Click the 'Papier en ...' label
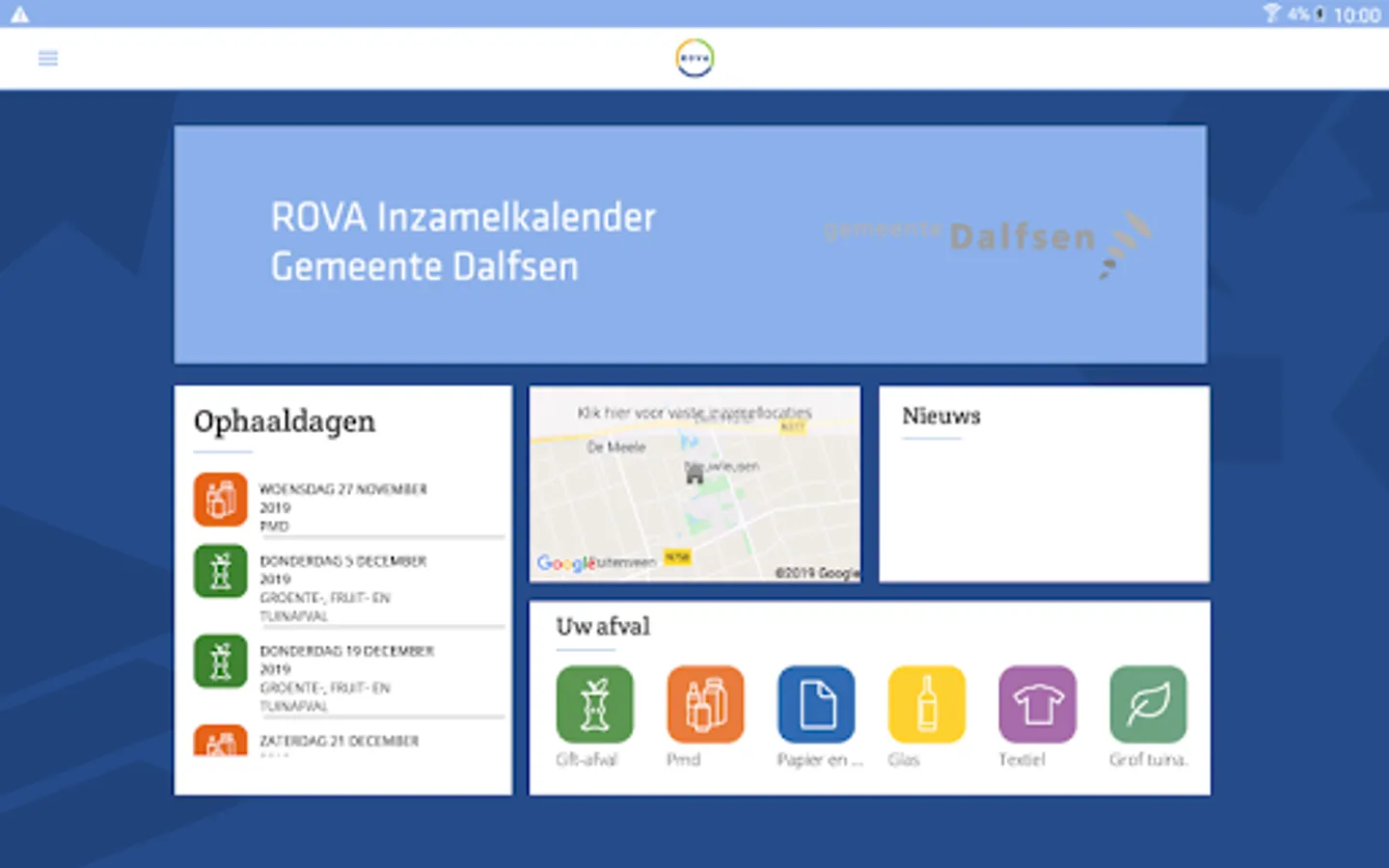 820,760
